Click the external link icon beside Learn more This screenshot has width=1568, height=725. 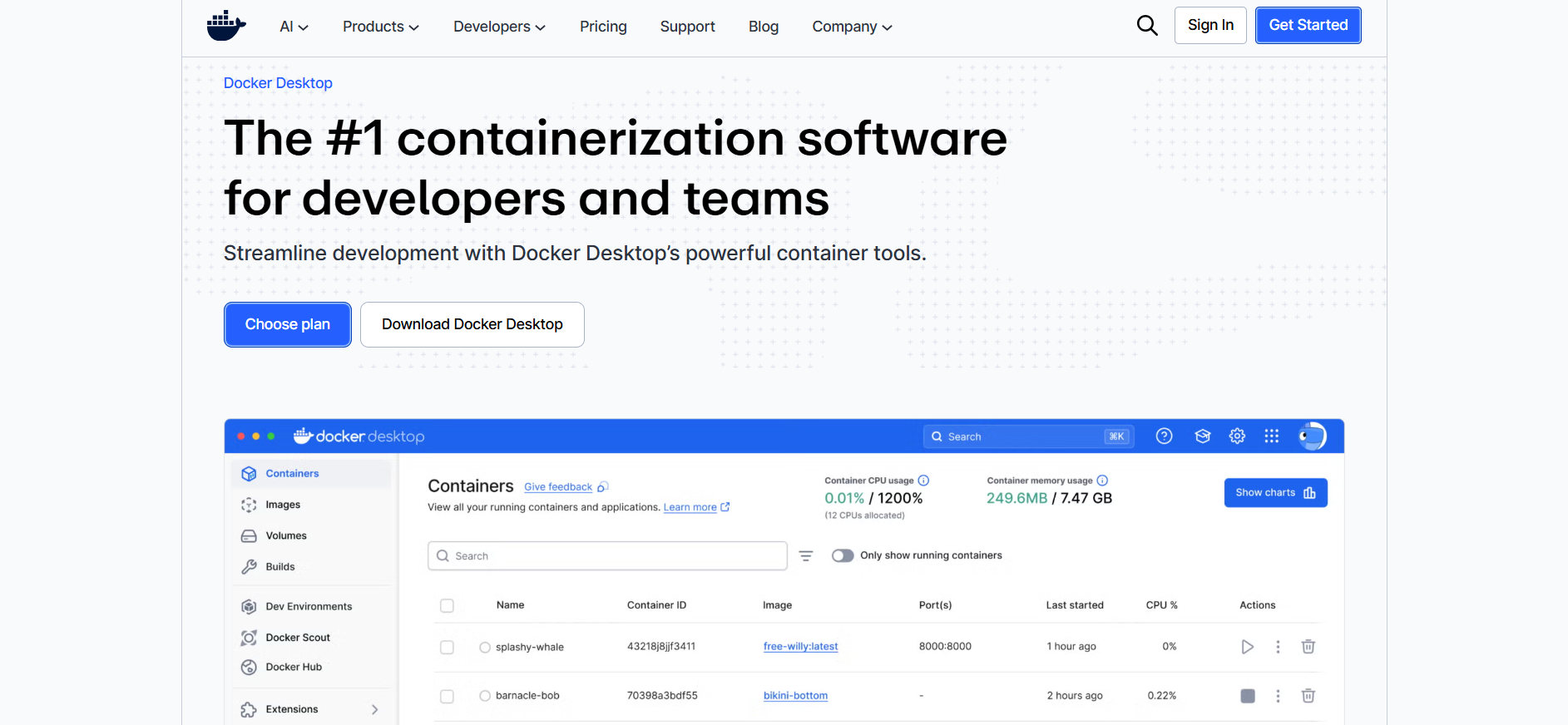(x=725, y=507)
